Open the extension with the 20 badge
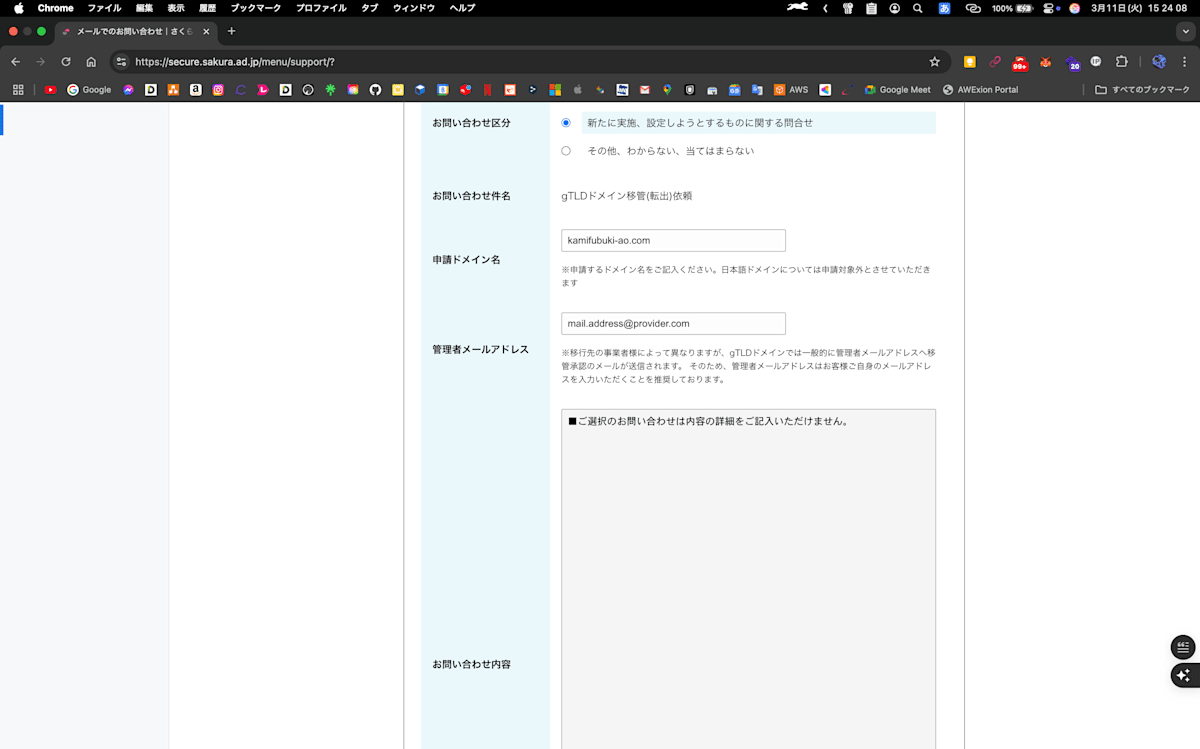 pos(1072,63)
